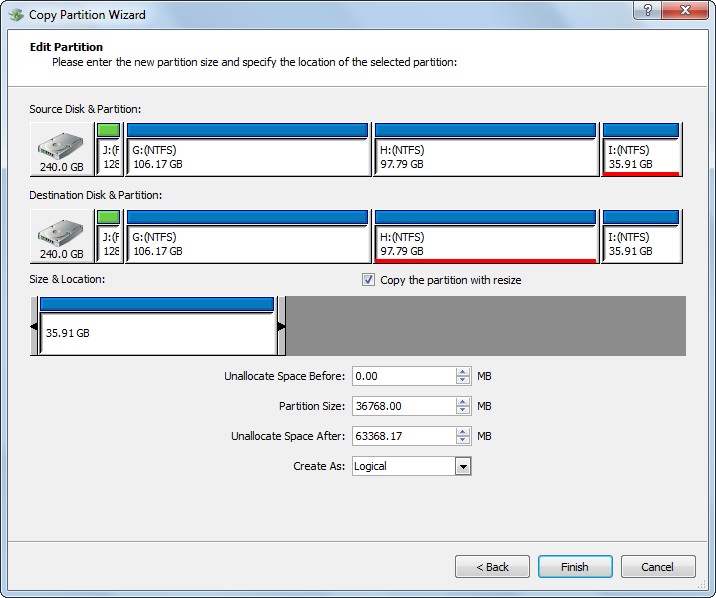Viewport: 716px width, 598px height.
Task: Click the Finish button
Action: [575, 567]
